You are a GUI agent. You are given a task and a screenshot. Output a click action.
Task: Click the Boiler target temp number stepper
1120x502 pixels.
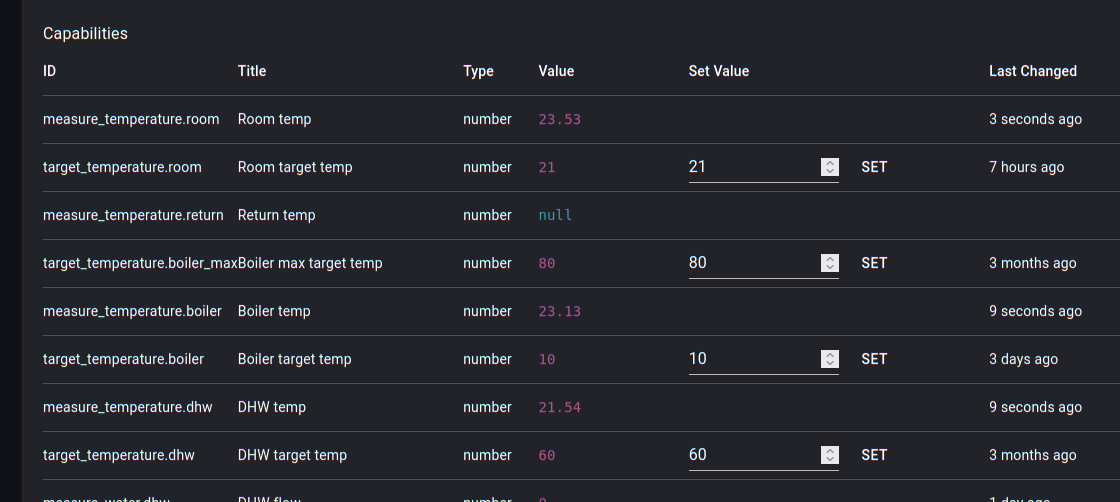[829, 360]
